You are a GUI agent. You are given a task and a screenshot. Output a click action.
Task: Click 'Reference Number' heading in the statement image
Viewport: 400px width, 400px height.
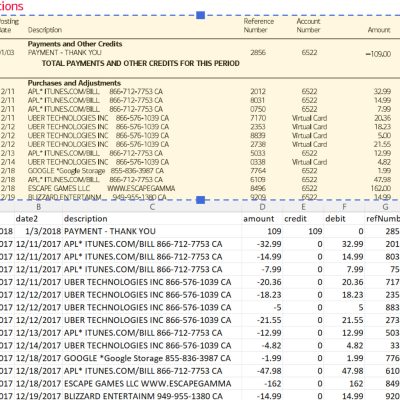point(258,26)
